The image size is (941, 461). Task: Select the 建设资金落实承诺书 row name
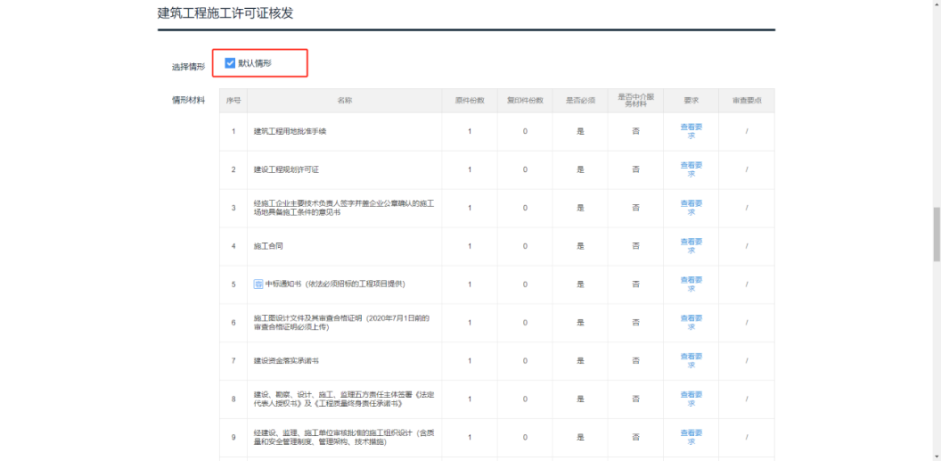[286, 360]
